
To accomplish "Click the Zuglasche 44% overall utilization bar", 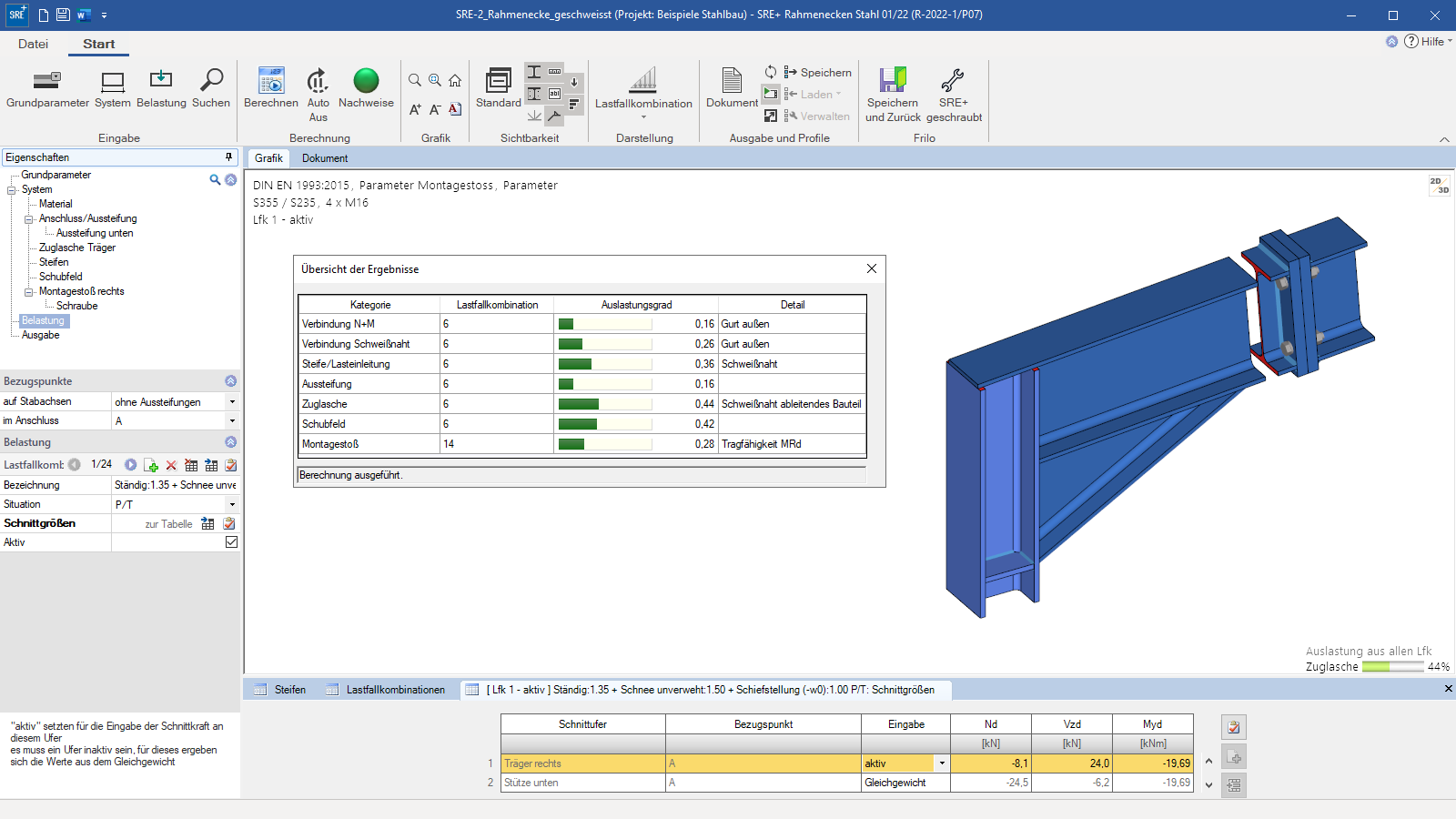I will click(x=1392, y=667).
